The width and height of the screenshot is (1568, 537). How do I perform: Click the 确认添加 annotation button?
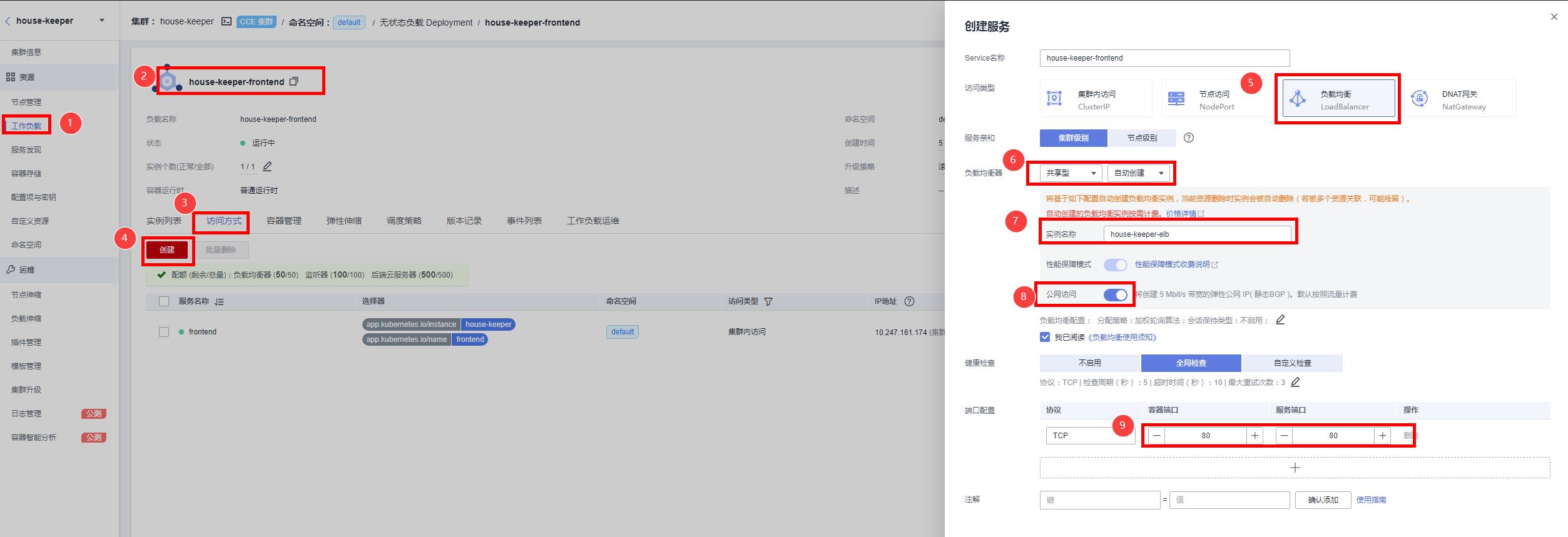[1323, 500]
